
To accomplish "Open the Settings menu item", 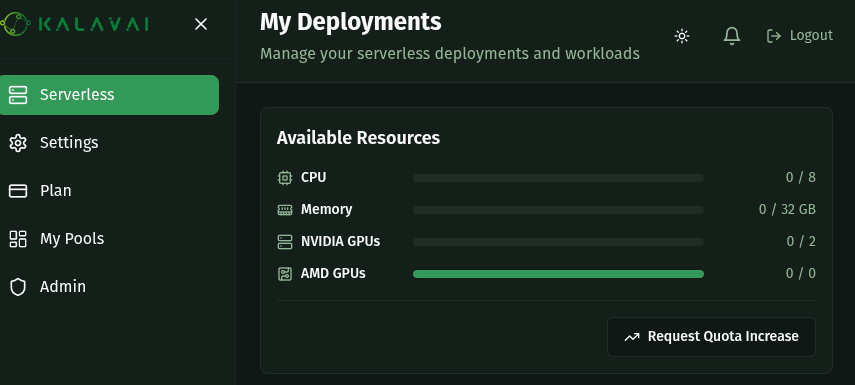I will click(x=109, y=143).
